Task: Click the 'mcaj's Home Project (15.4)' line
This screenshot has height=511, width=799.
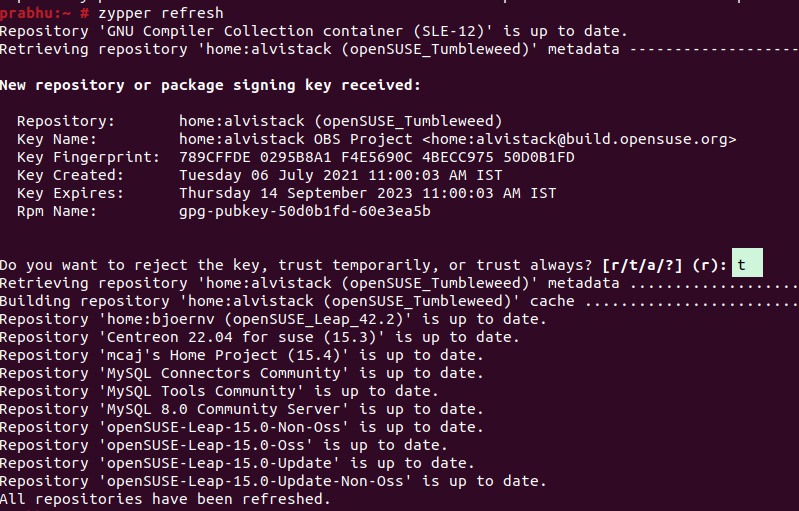Action: click(242, 355)
